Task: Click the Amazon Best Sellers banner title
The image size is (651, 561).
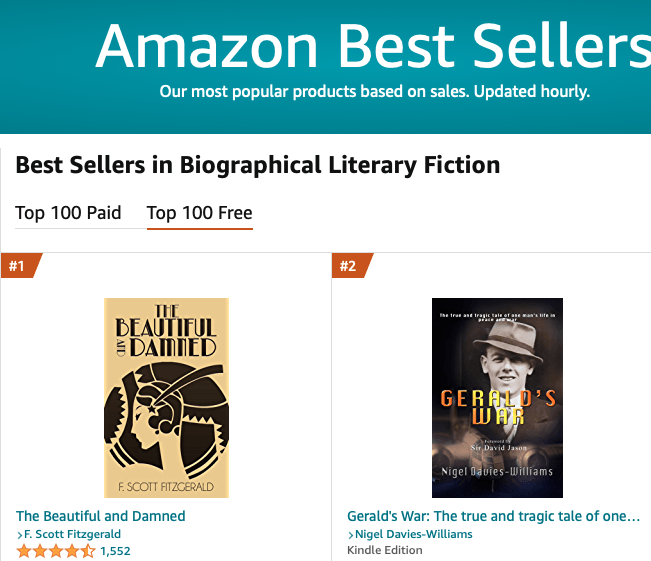Action: click(x=373, y=46)
